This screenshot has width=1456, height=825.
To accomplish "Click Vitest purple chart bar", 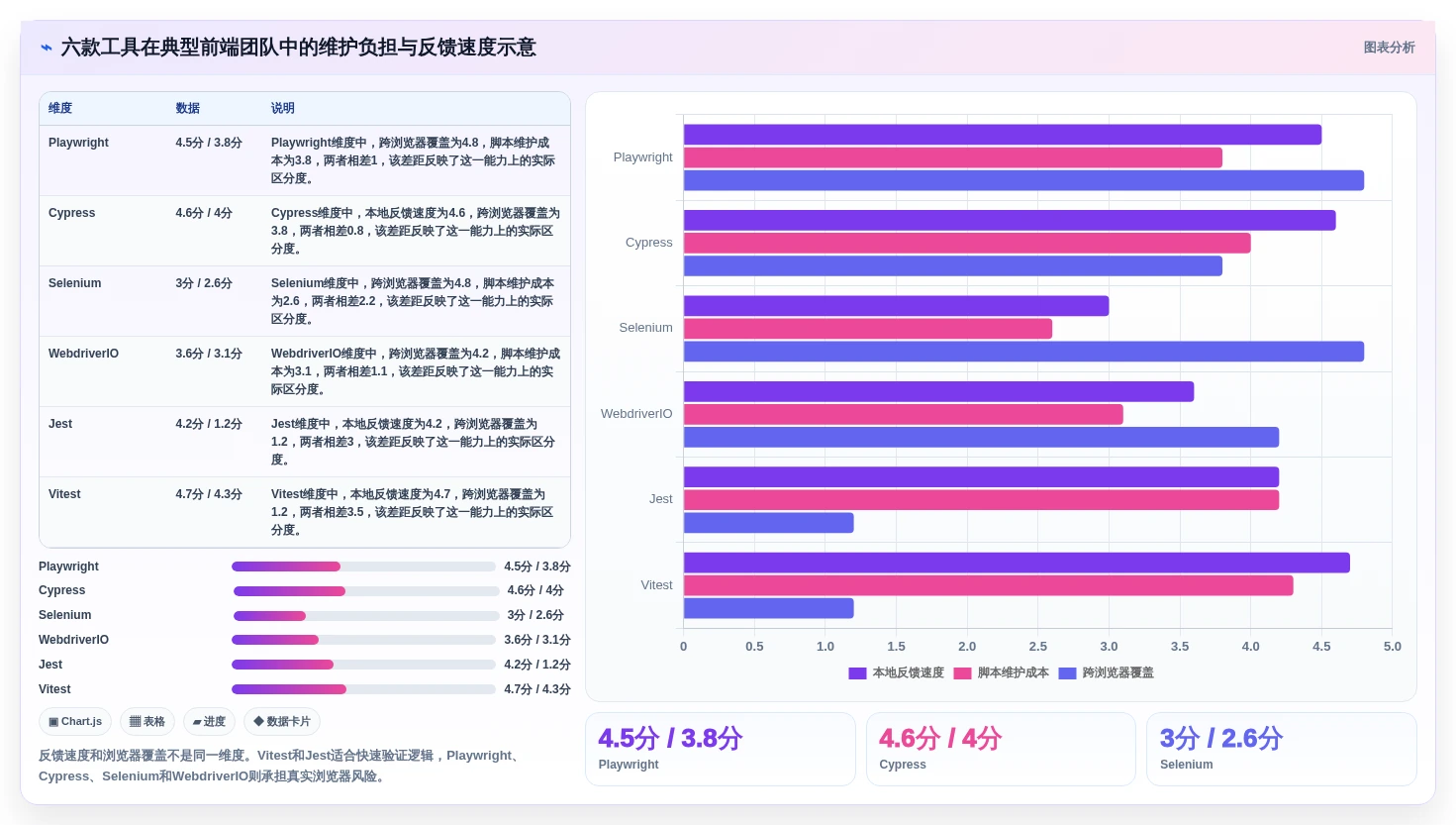I will click(1017, 563).
